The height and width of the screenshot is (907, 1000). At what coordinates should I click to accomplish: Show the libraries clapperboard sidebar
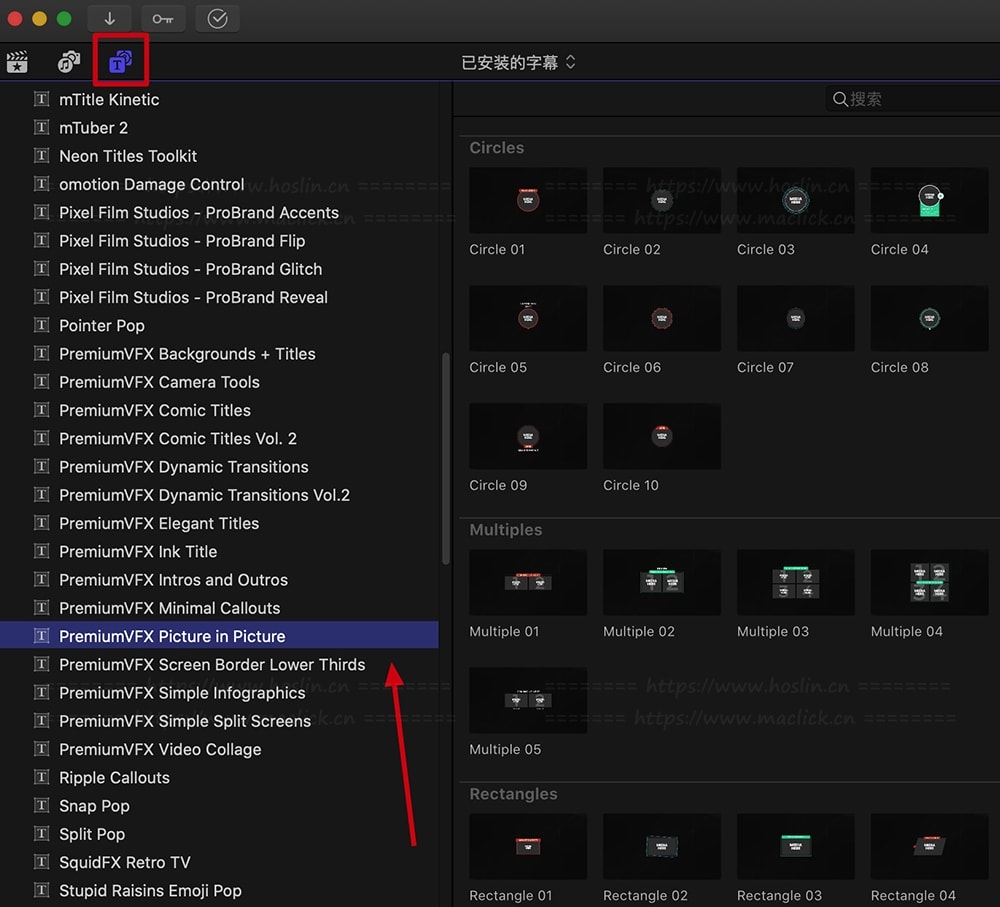click(x=17, y=62)
